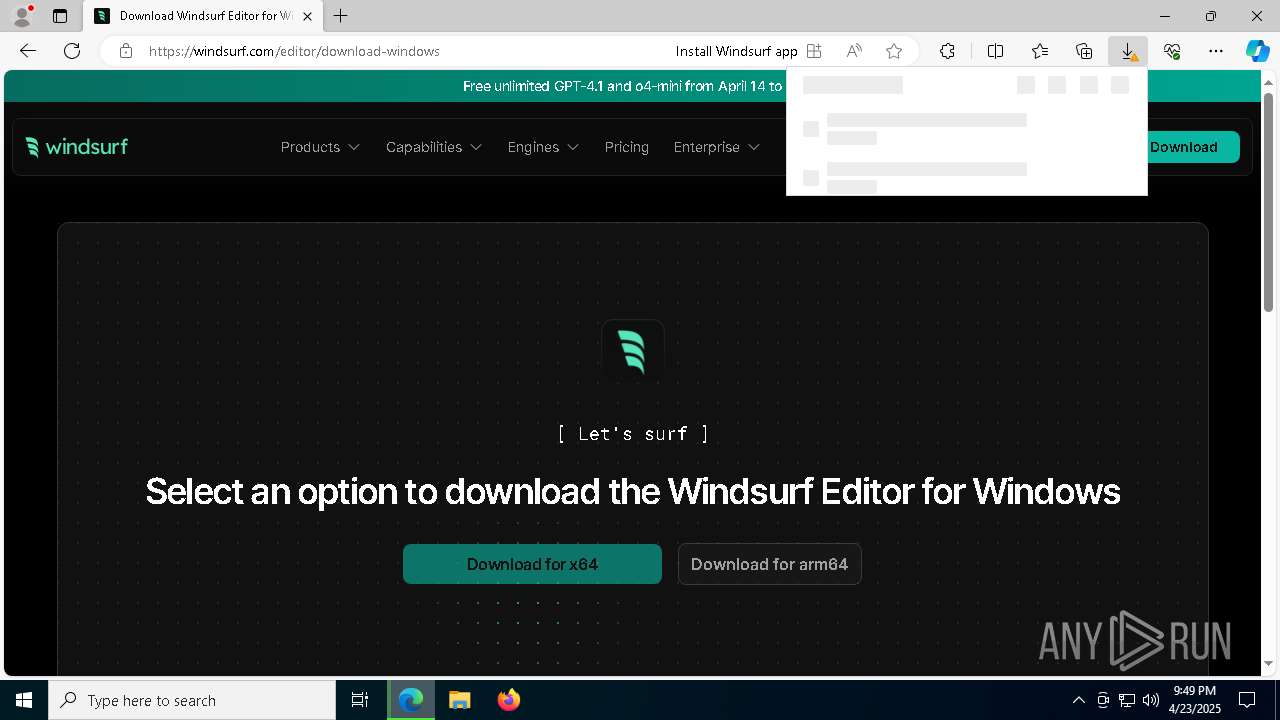Open network settings tray icon
This screenshot has height=720, width=1280.
pyautogui.click(x=1127, y=700)
